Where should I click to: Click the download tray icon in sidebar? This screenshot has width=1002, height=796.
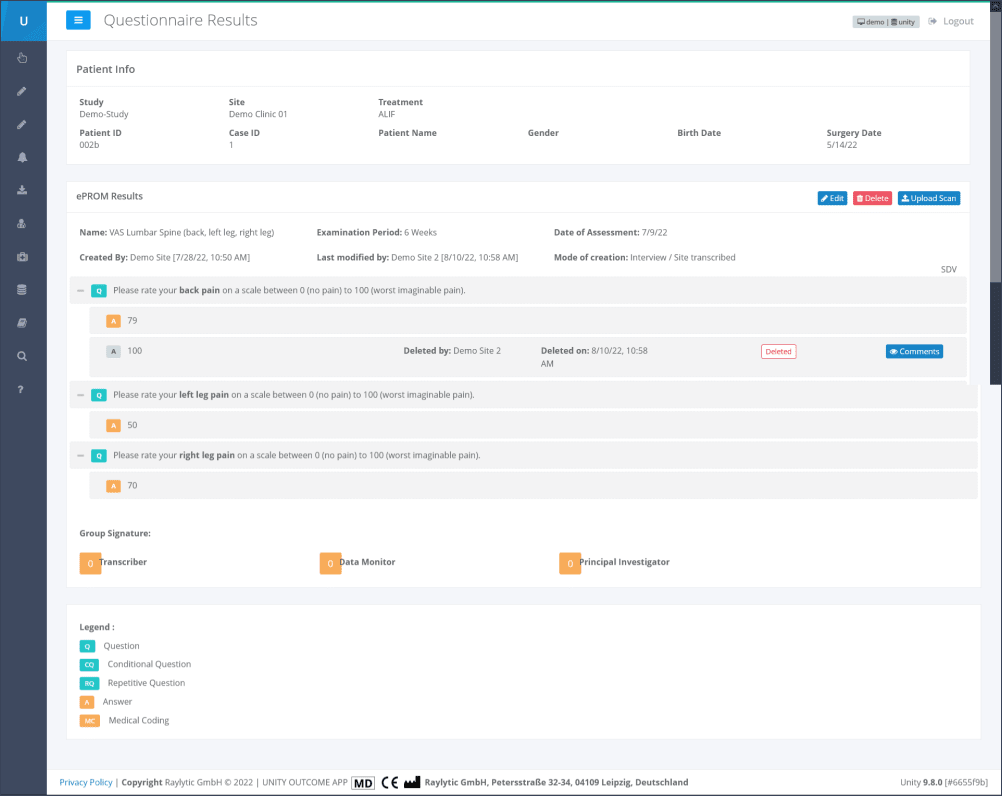coord(22,190)
